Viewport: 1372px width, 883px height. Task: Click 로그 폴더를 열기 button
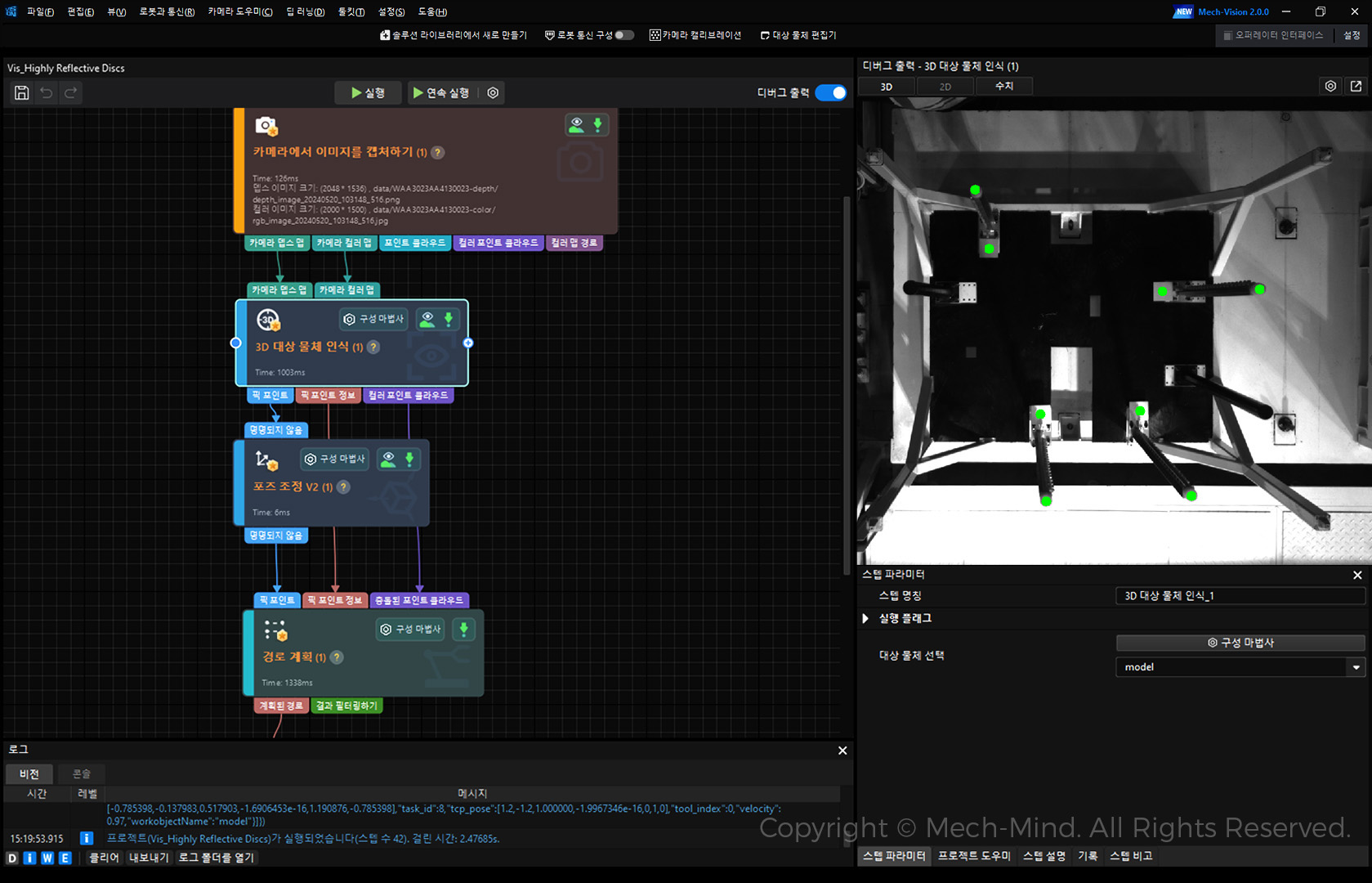217,858
